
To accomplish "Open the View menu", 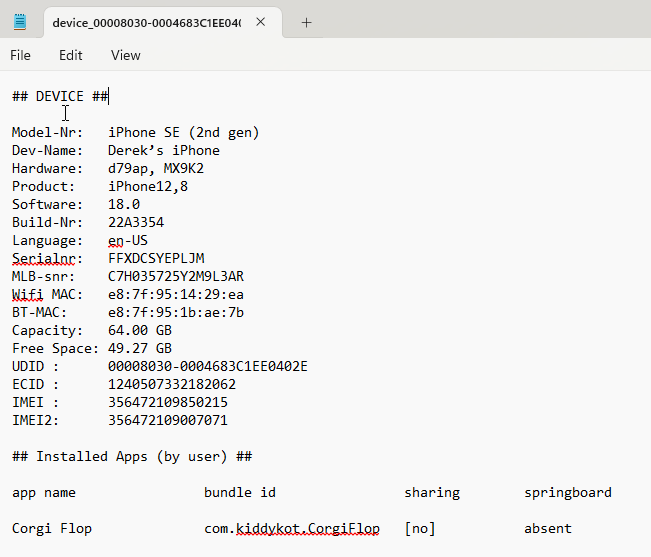I will (x=126, y=55).
